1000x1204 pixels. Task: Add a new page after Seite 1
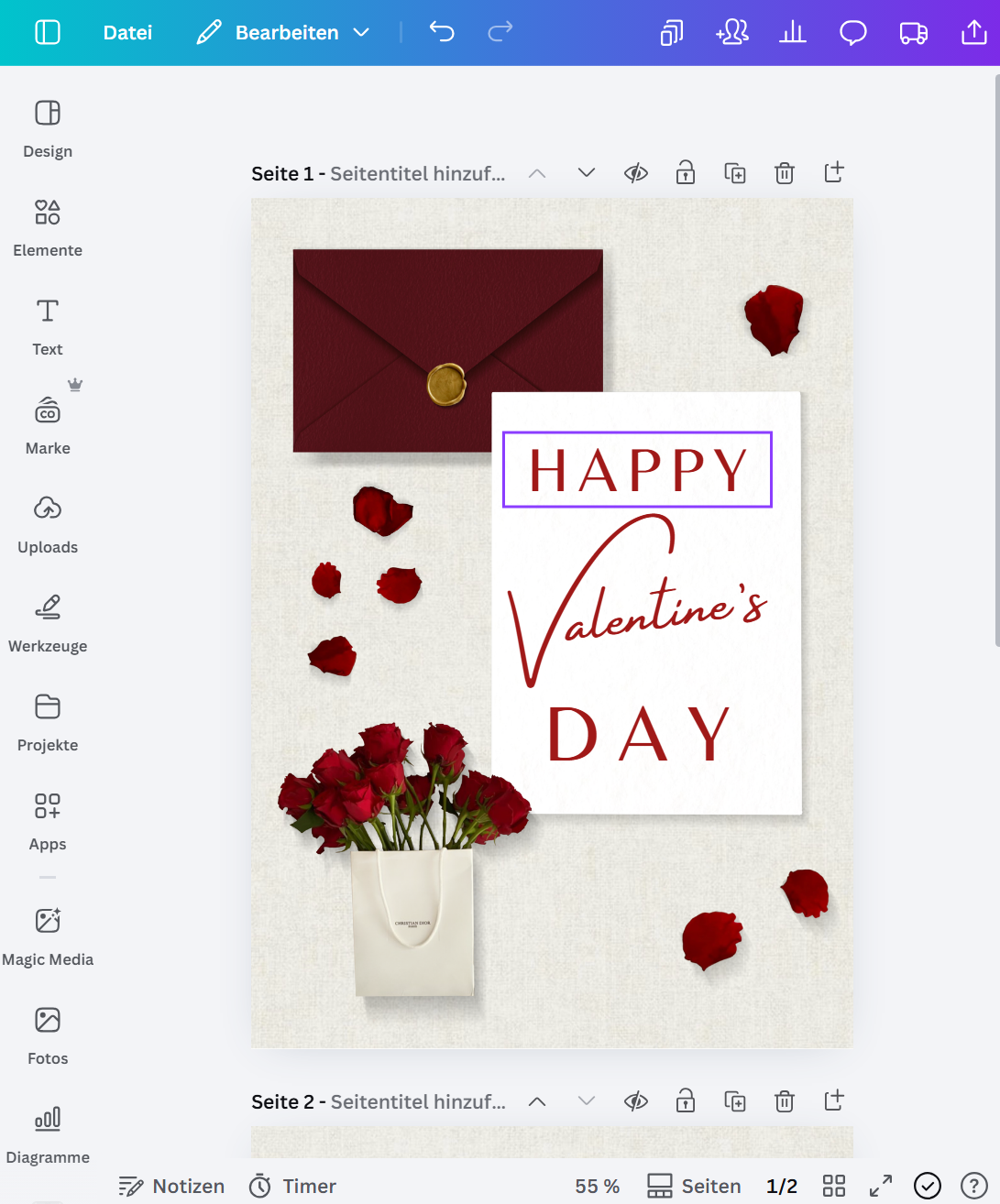tap(834, 172)
